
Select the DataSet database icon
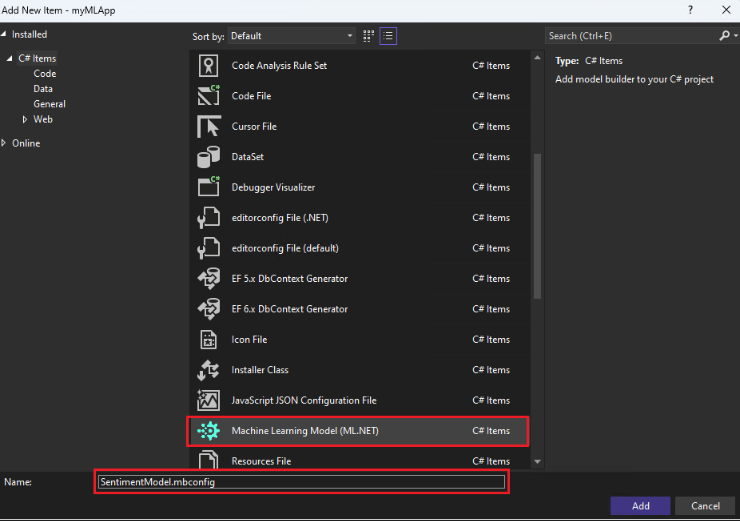point(209,157)
